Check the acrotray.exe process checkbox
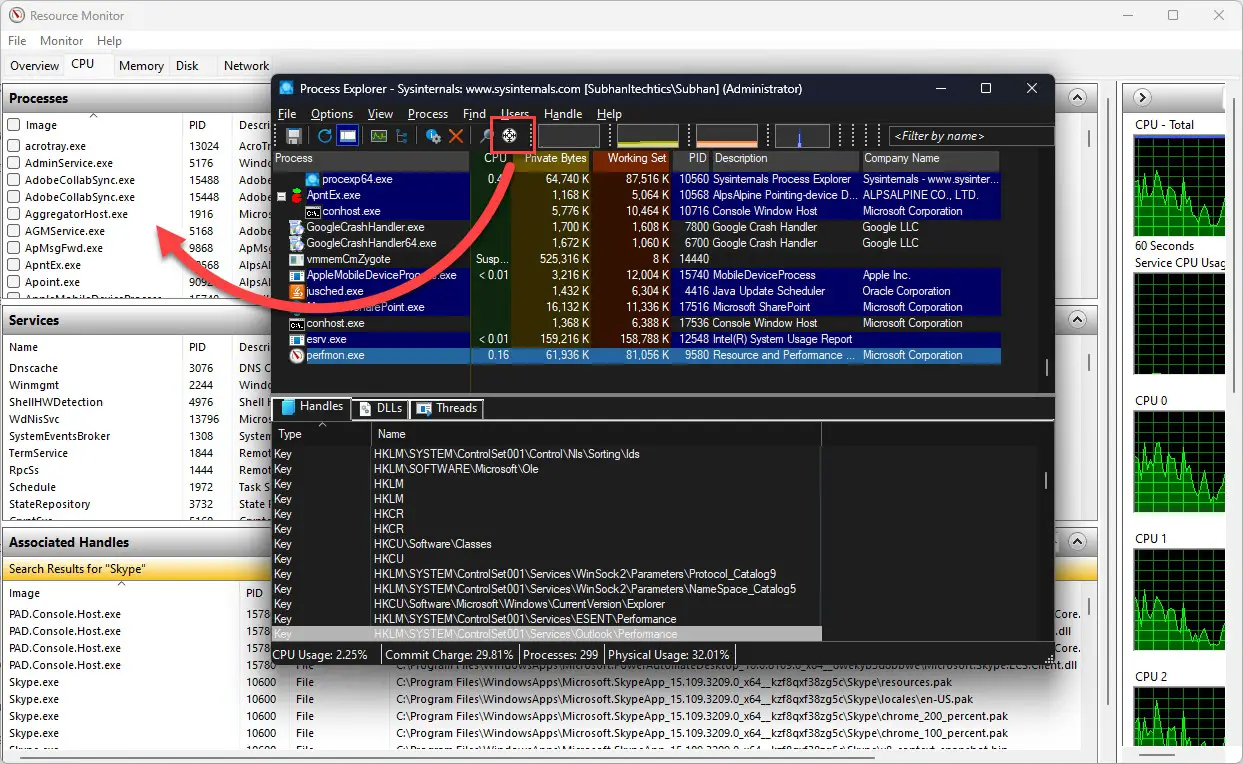Viewport: 1243px width, 764px height. tap(14, 146)
